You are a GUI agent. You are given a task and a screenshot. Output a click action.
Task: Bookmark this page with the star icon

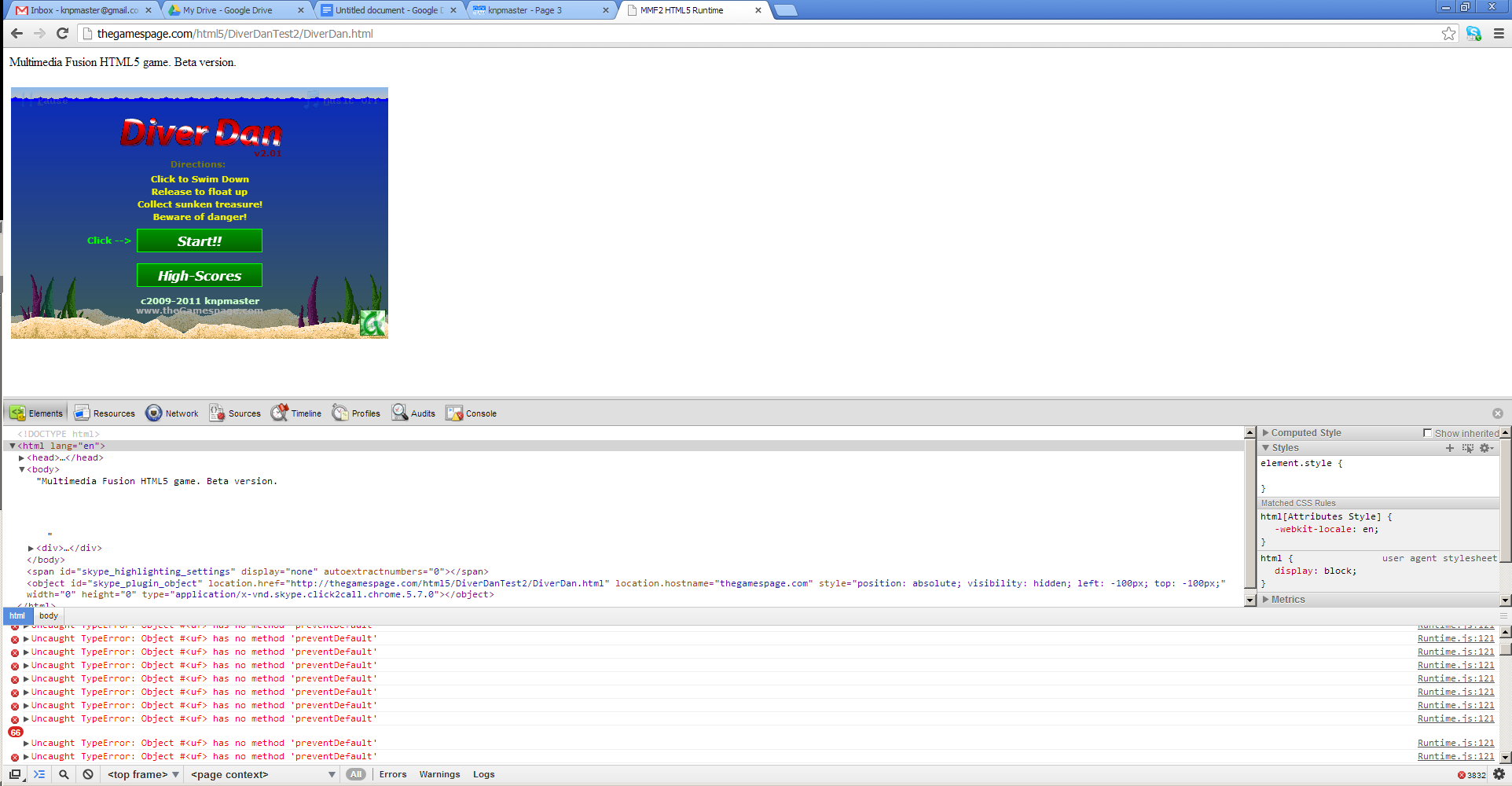pos(1448,34)
